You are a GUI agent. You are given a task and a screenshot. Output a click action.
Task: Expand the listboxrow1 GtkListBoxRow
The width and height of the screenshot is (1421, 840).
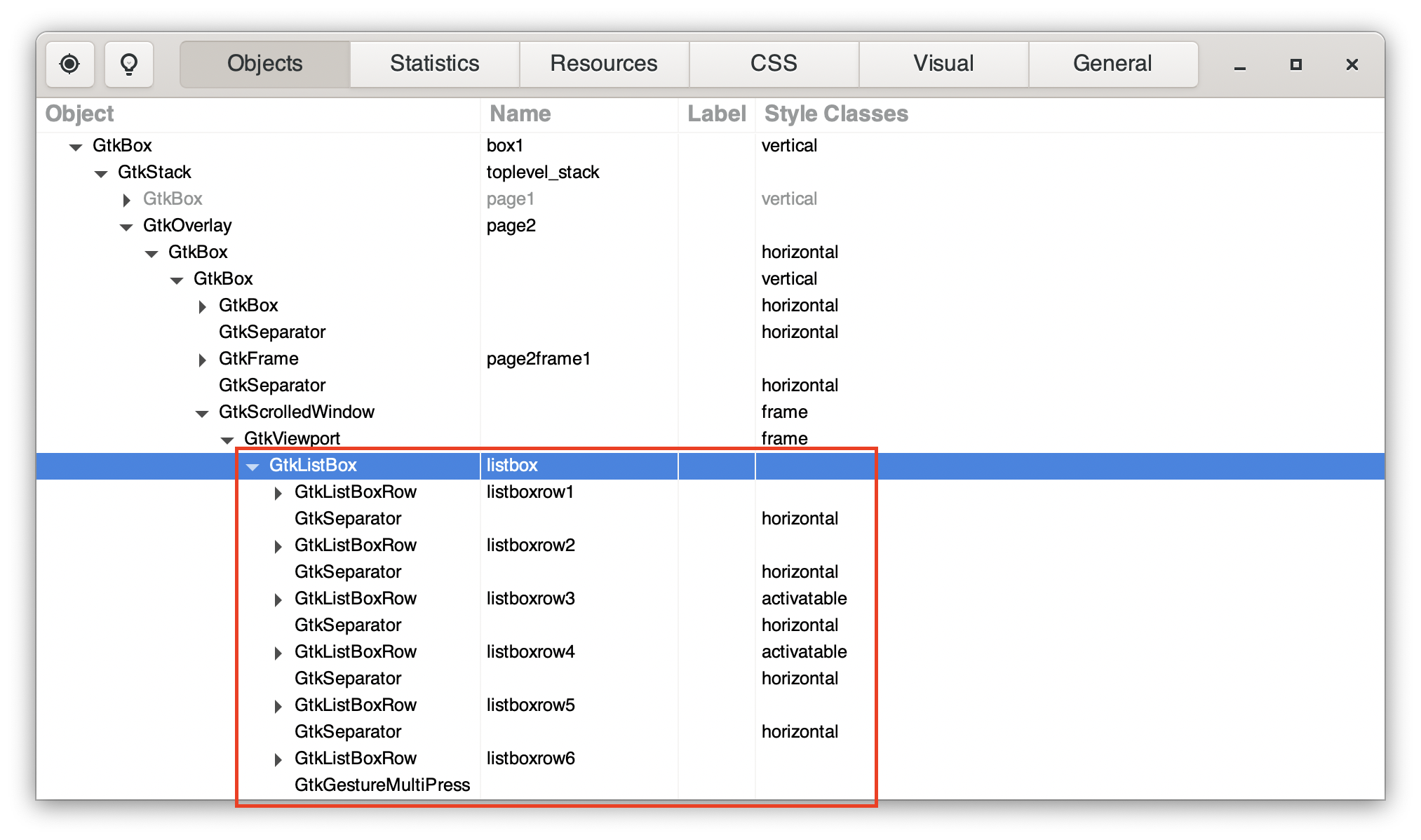pyautogui.click(x=278, y=493)
